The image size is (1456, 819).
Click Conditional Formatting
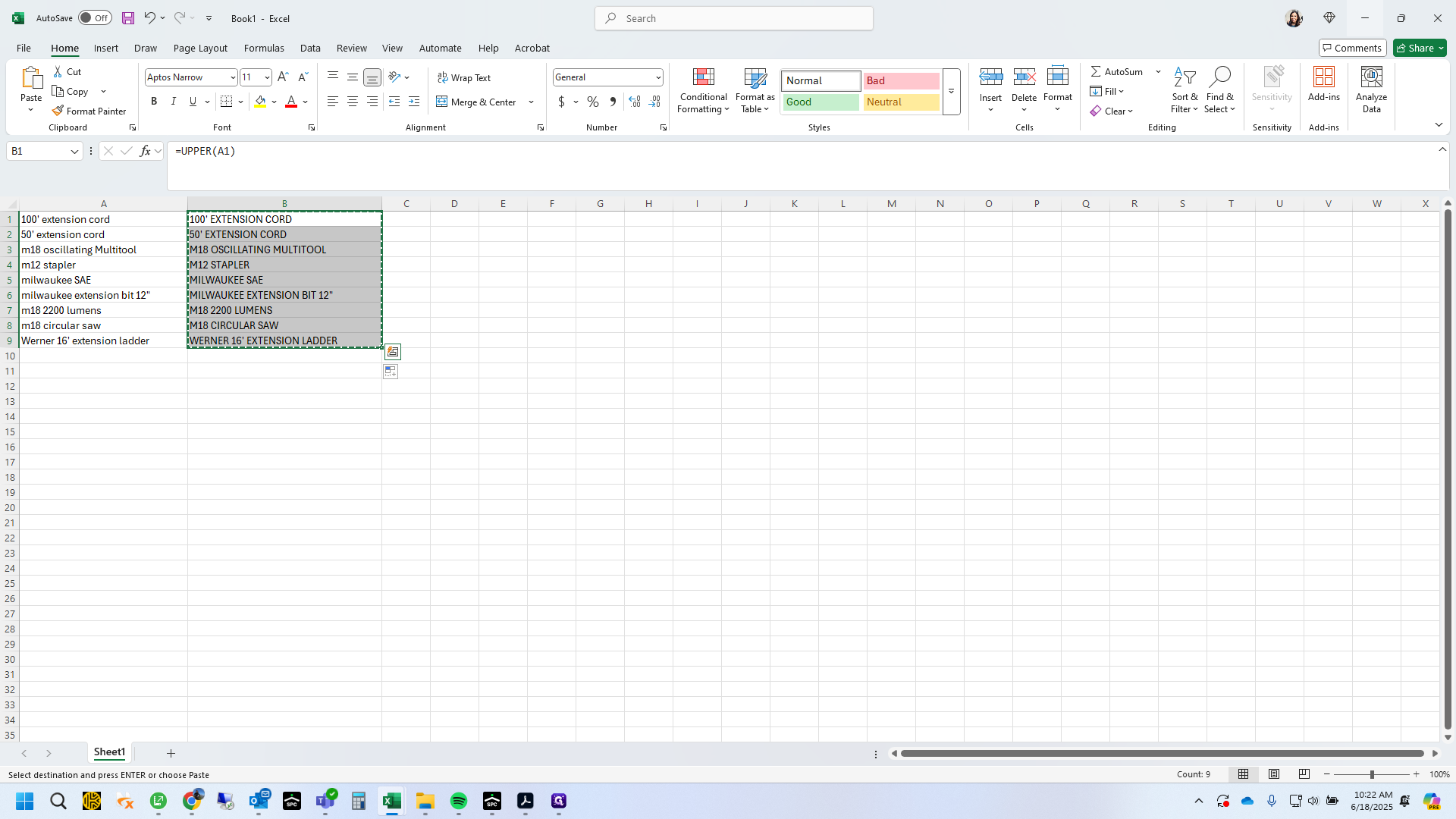(703, 90)
